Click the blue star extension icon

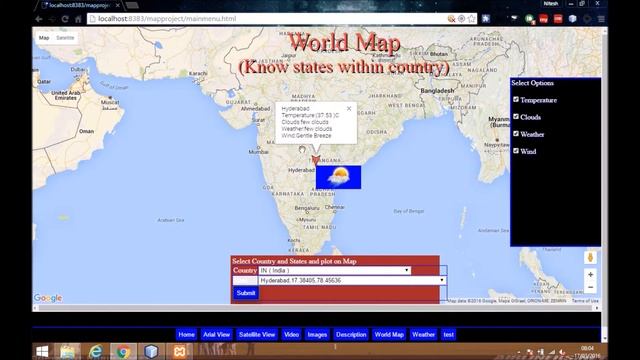(486, 19)
